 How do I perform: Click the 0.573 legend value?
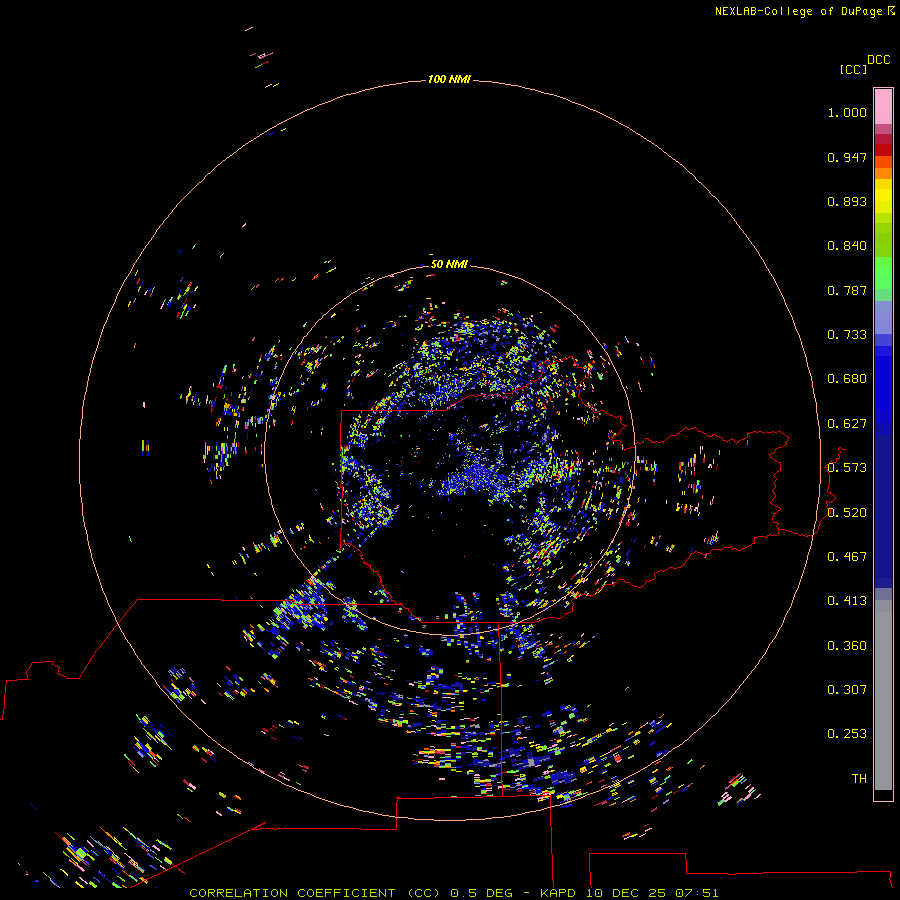(847, 468)
